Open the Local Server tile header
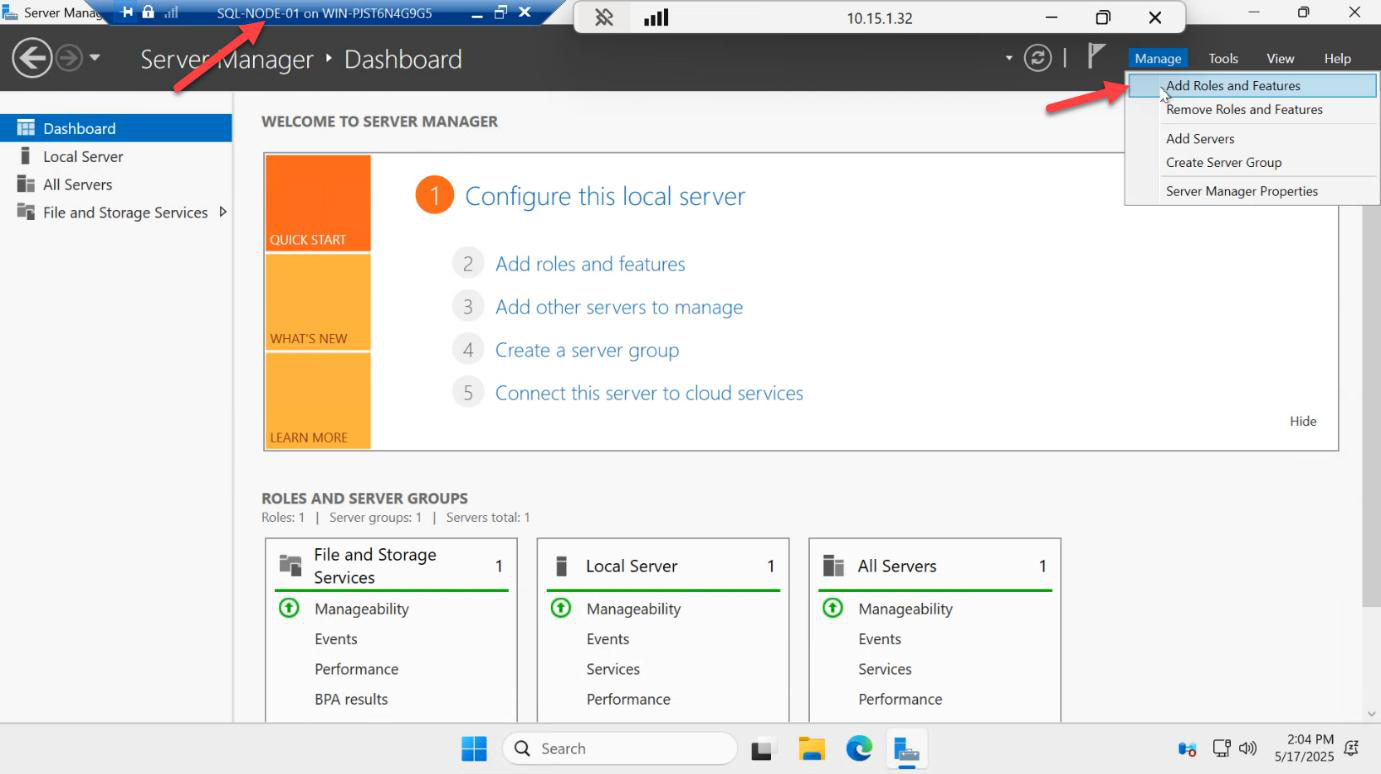1381x774 pixels. [663, 566]
